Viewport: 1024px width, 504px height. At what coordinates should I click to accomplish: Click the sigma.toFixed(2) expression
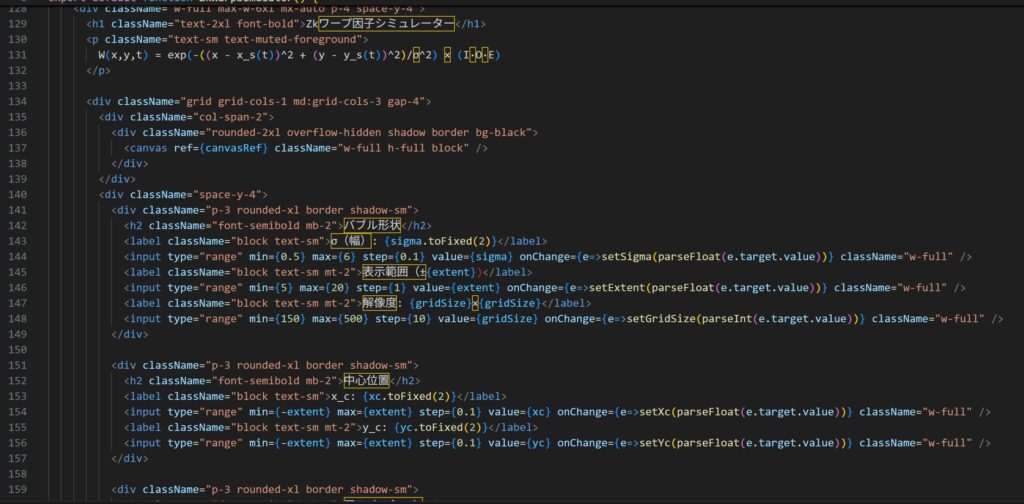click(445, 241)
